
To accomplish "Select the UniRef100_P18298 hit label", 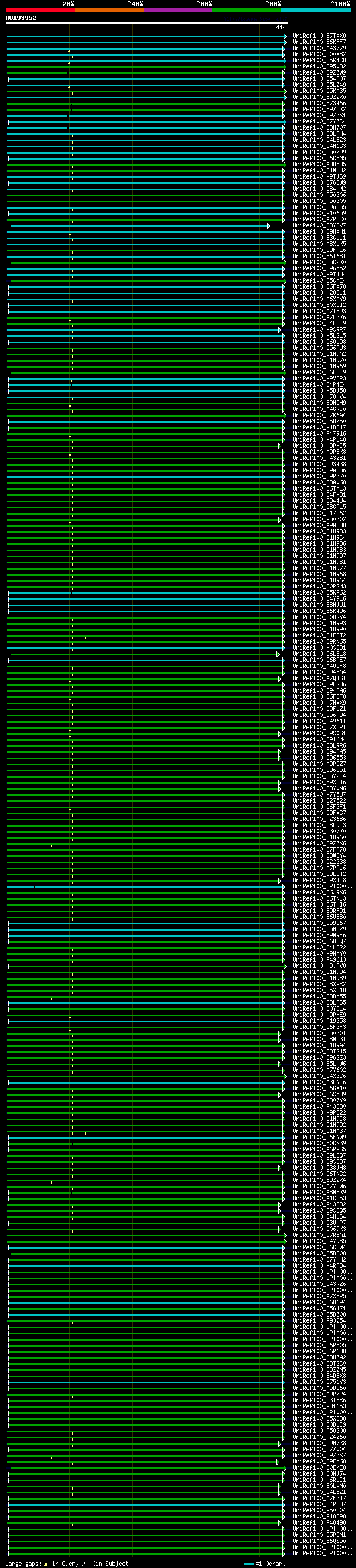I will (319, 1517).
